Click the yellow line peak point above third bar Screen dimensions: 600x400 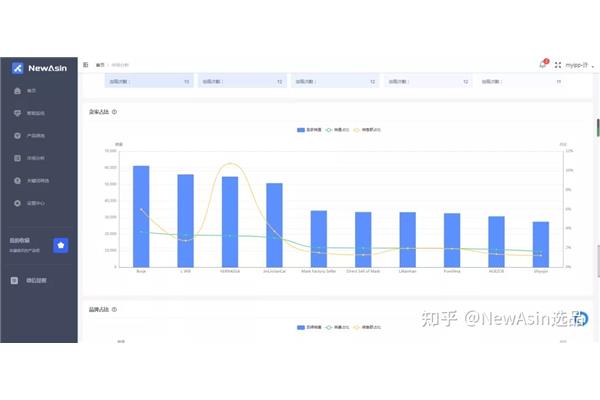pos(231,163)
